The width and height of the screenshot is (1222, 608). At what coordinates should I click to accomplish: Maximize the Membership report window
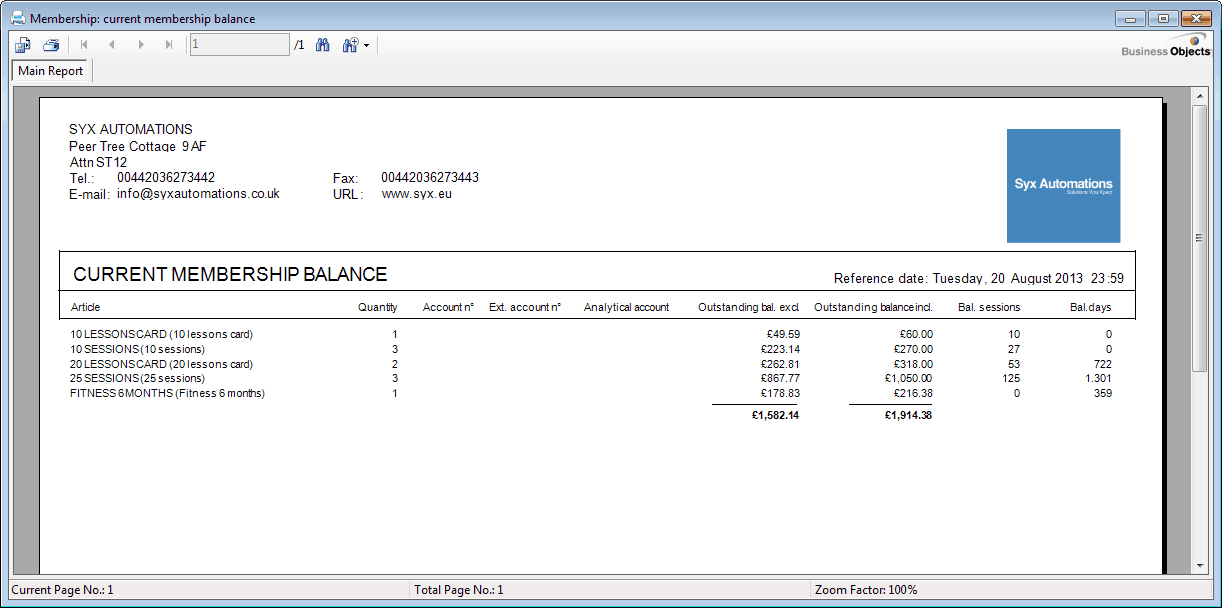click(1163, 18)
